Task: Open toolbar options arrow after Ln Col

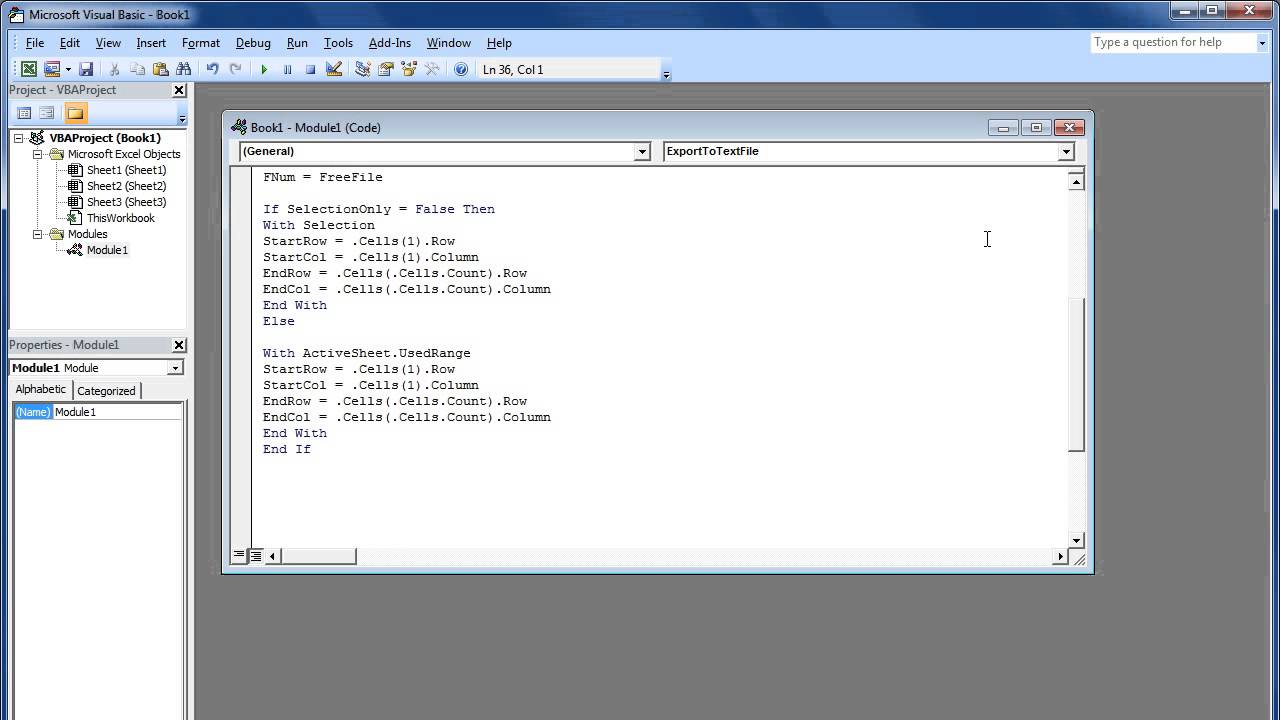Action: pos(666,73)
